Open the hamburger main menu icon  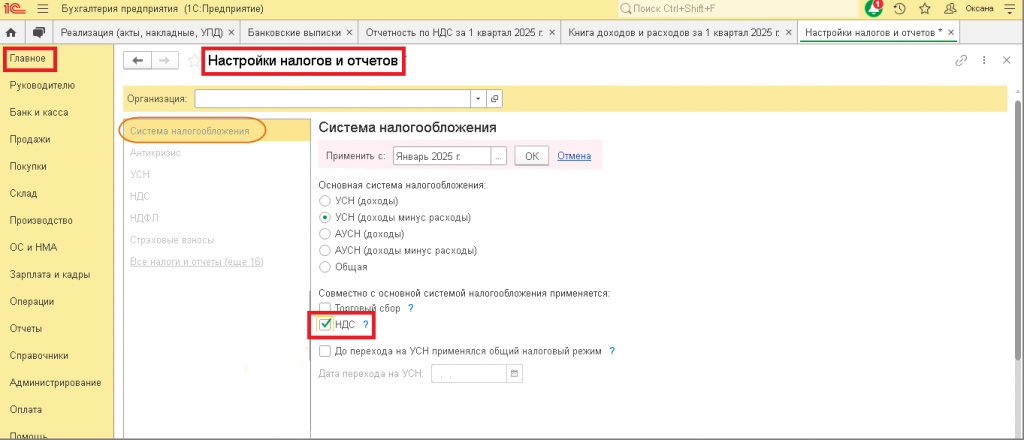[43, 9]
